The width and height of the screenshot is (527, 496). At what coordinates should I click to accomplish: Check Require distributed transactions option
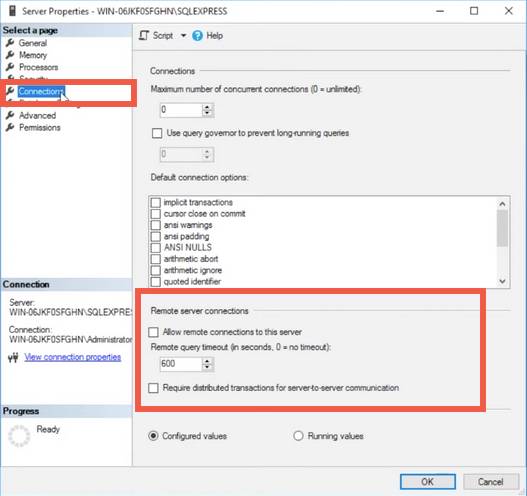153,388
